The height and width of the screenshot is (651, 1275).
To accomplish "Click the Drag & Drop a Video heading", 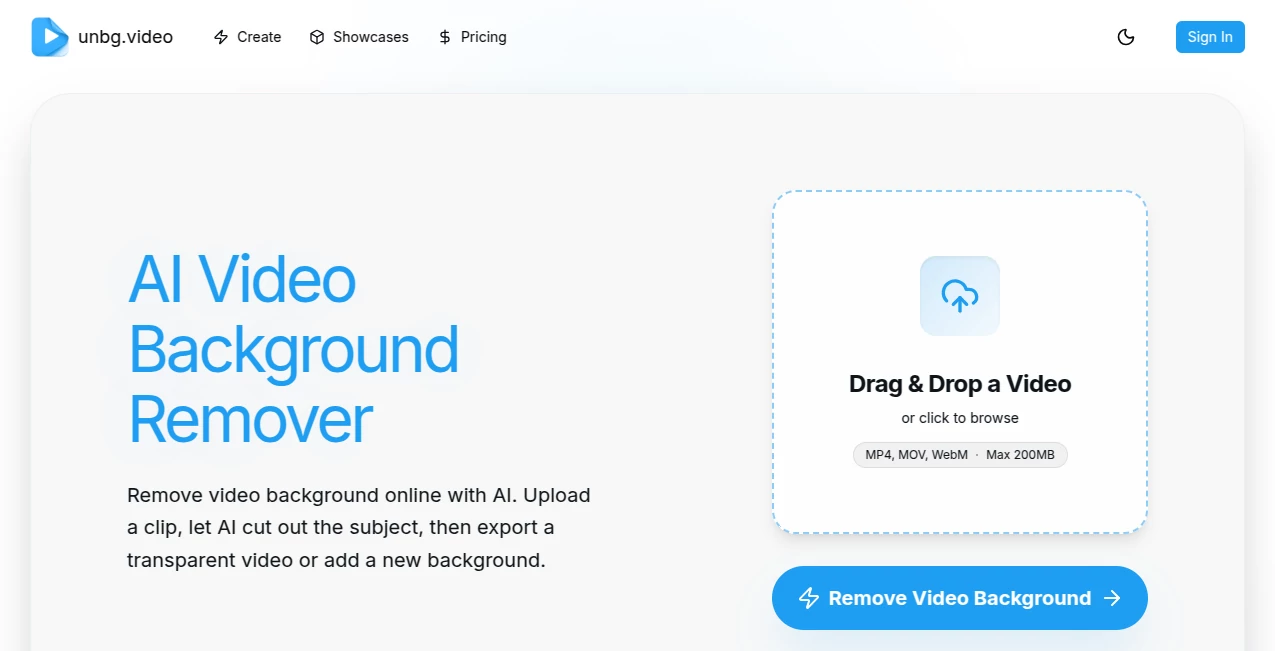I will (x=960, y=384).
